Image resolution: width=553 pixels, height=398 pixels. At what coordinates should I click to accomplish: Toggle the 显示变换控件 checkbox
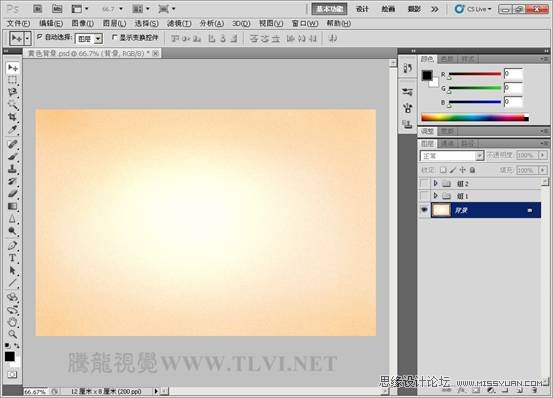(x=114, y=37)
